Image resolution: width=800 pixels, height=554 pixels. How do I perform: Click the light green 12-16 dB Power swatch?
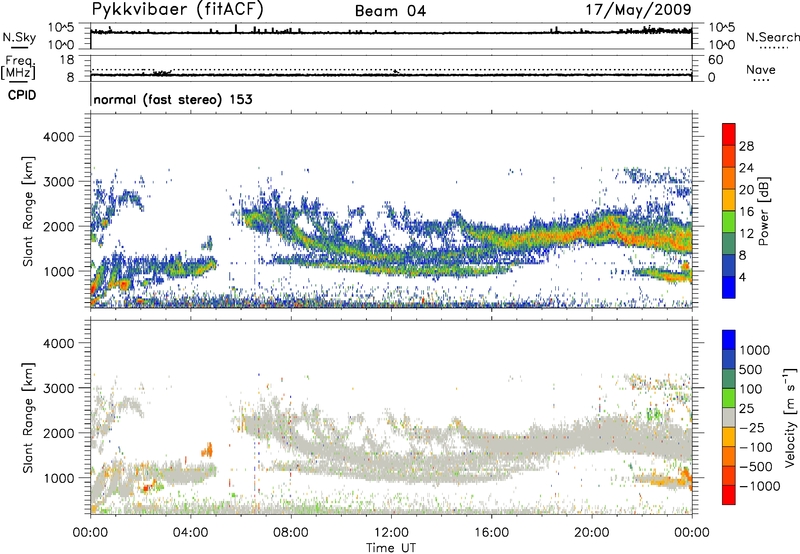pos(729,221)
